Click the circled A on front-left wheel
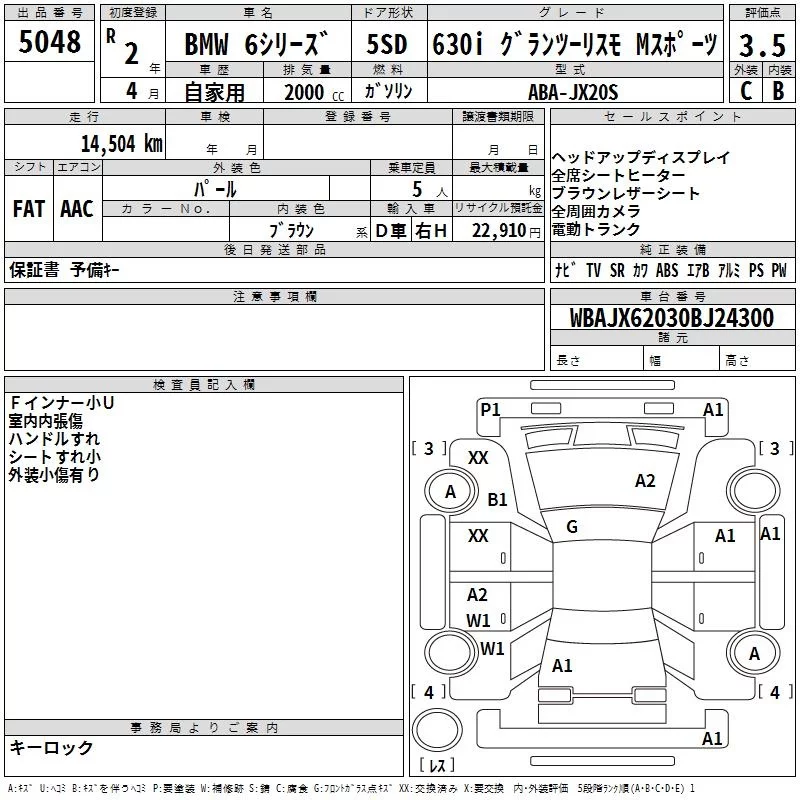 point(450,491)
